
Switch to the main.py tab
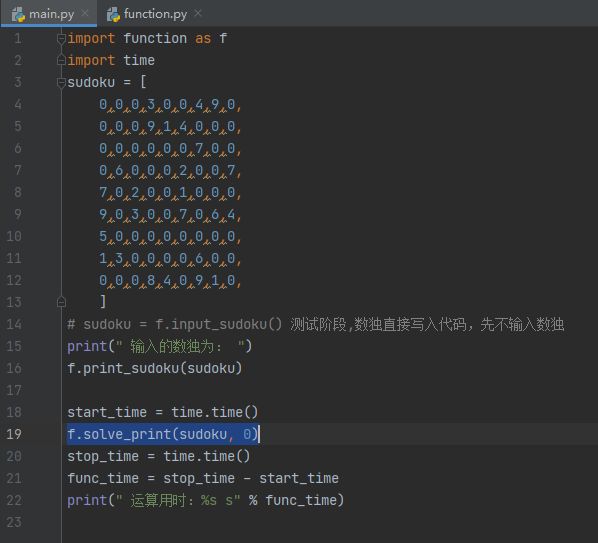click(x=49, y=14)
